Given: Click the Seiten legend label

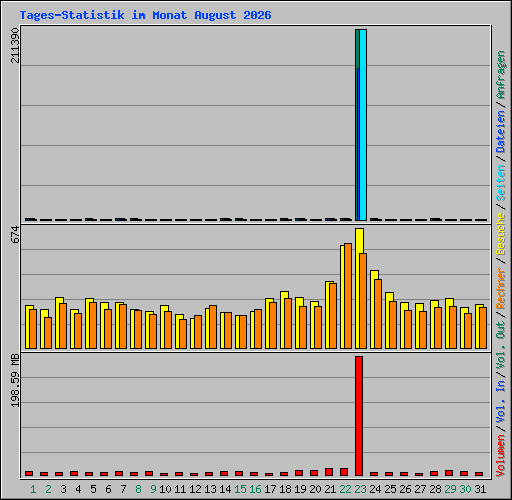Looking at the screenshot, I should coord(501,183).
